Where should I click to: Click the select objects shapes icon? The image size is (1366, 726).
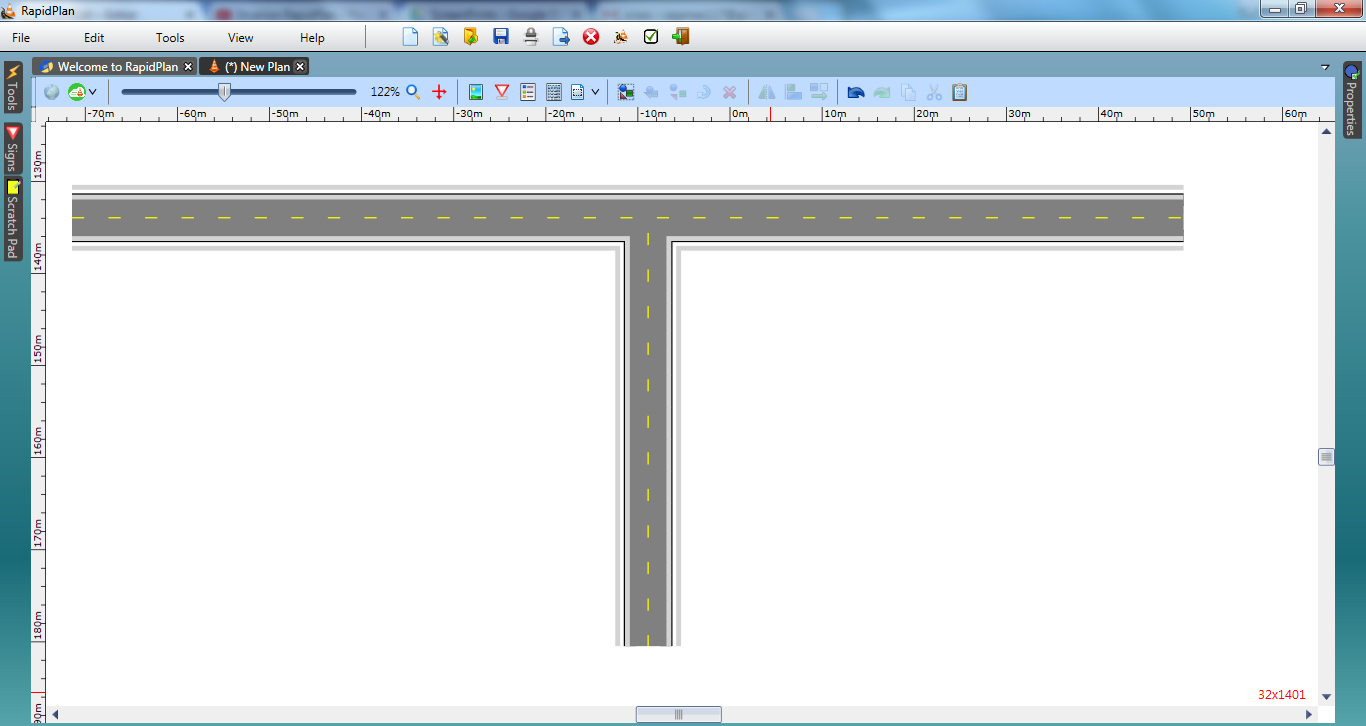pos(626,92)
